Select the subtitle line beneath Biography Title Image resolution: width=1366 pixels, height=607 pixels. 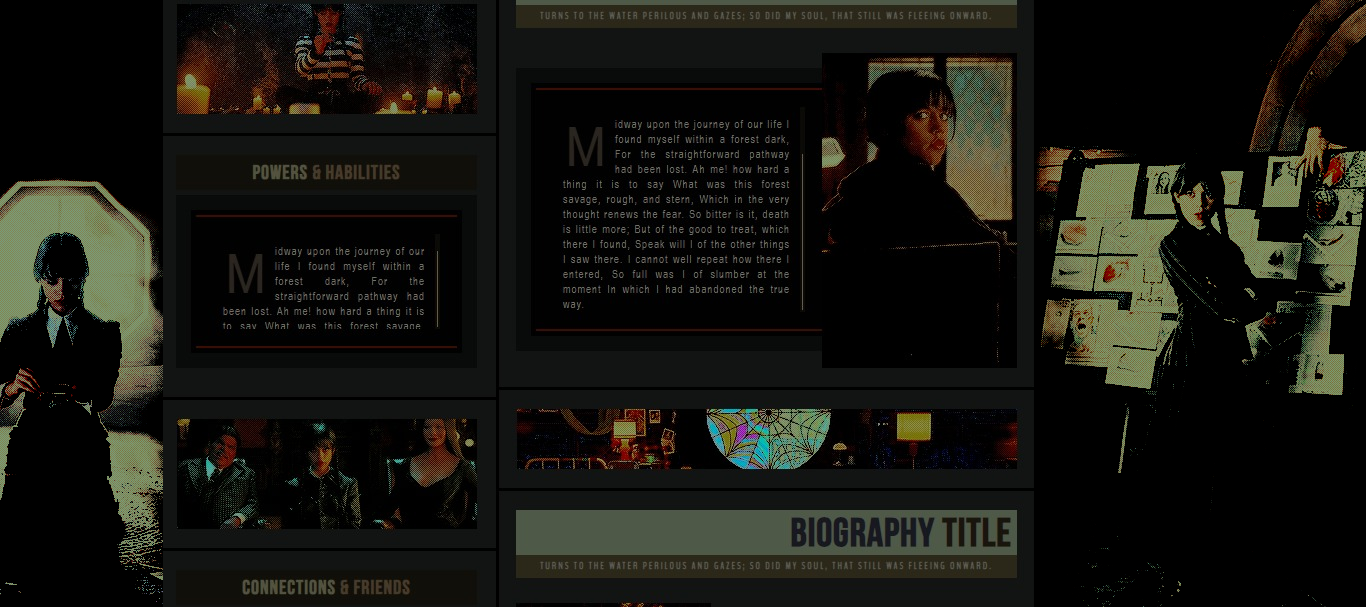coord(766,566)
